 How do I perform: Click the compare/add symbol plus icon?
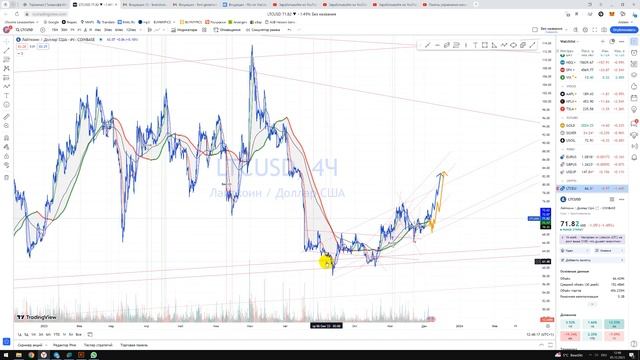click(x=42, y=30)
